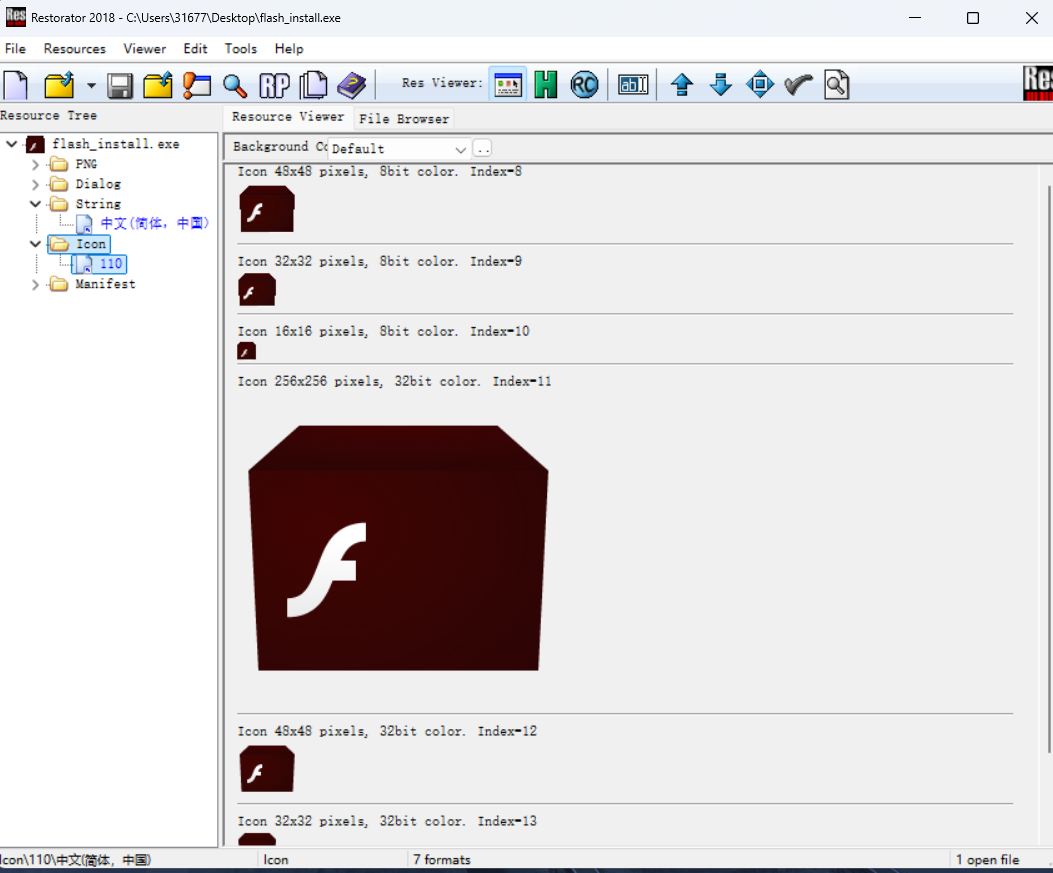The width and height of the screenshot is (1053, 873).
Task: Click the Open file folder icon
Action: 59,85
